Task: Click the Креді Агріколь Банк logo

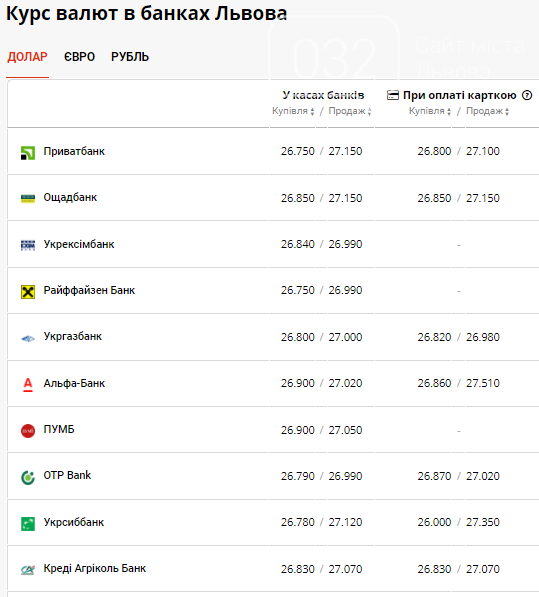Action: point(28,570)
